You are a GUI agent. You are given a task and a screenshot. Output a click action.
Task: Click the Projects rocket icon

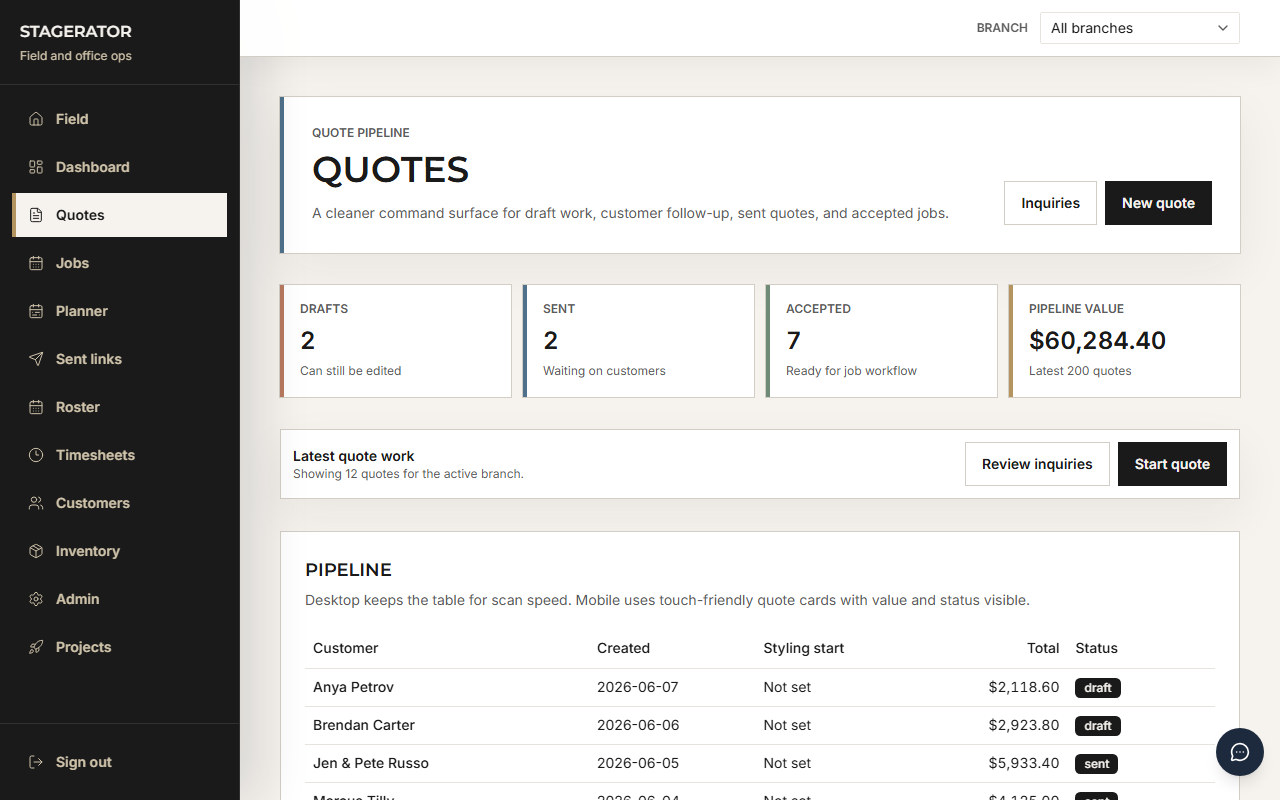point(36,647)
